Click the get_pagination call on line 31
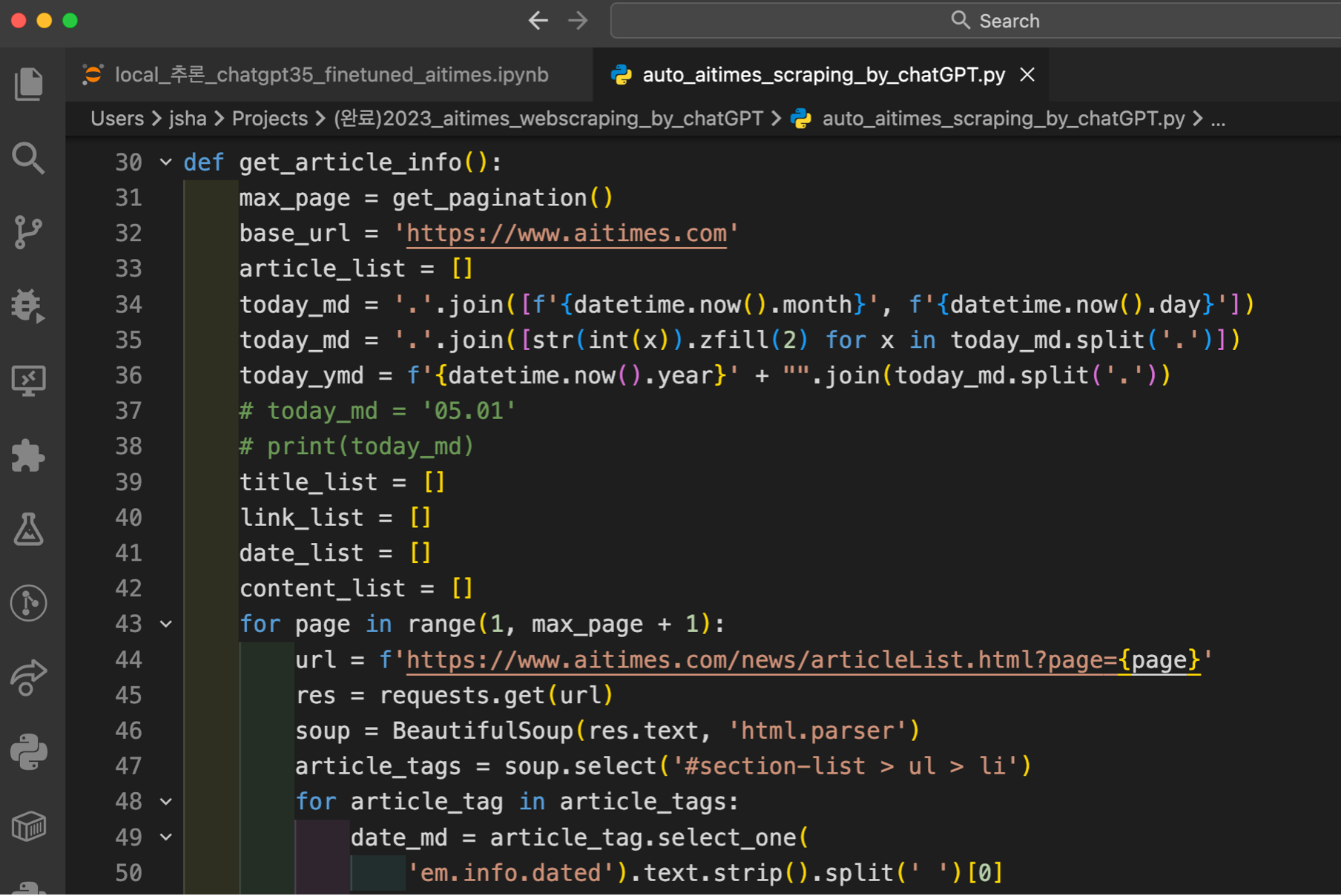The width and height of the screenshot is (1341, 896). coord(502,198)
